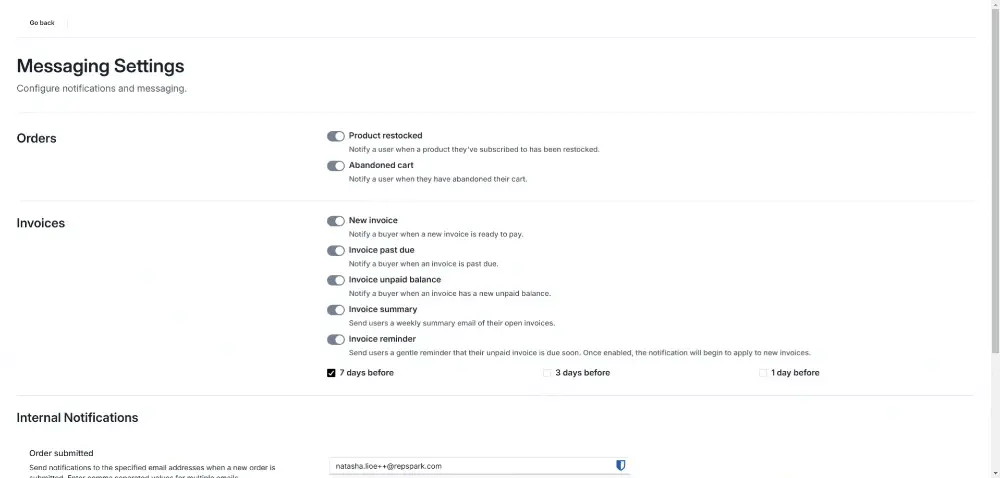Viewport: 1000px width, 478px height.
Task: Click the Invoices section heading
Action: click(x=41, y=223)
